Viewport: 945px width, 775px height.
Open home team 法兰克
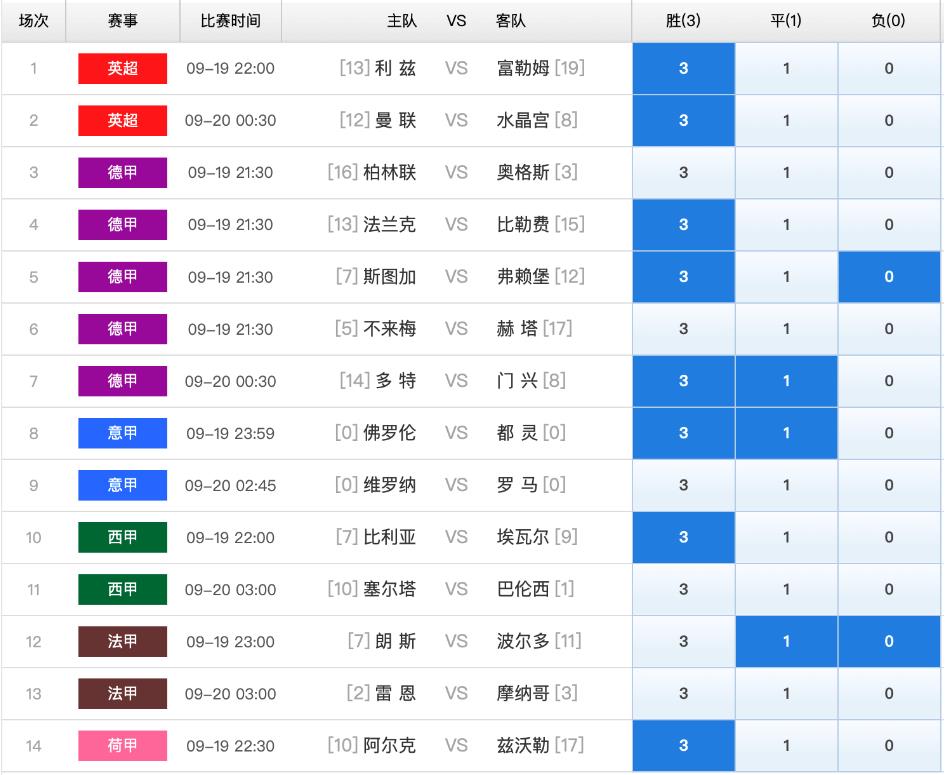[389, 225]
